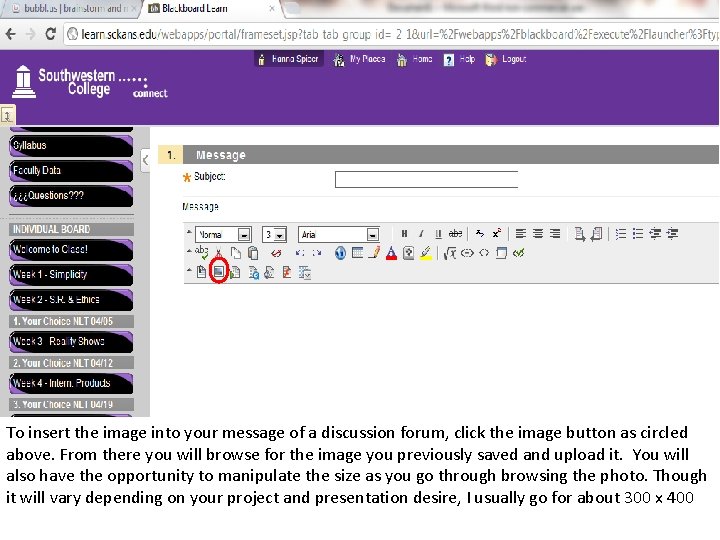720x540 pixels.
Task: Go to Home in the top bar
Action: tap(415, 59)
